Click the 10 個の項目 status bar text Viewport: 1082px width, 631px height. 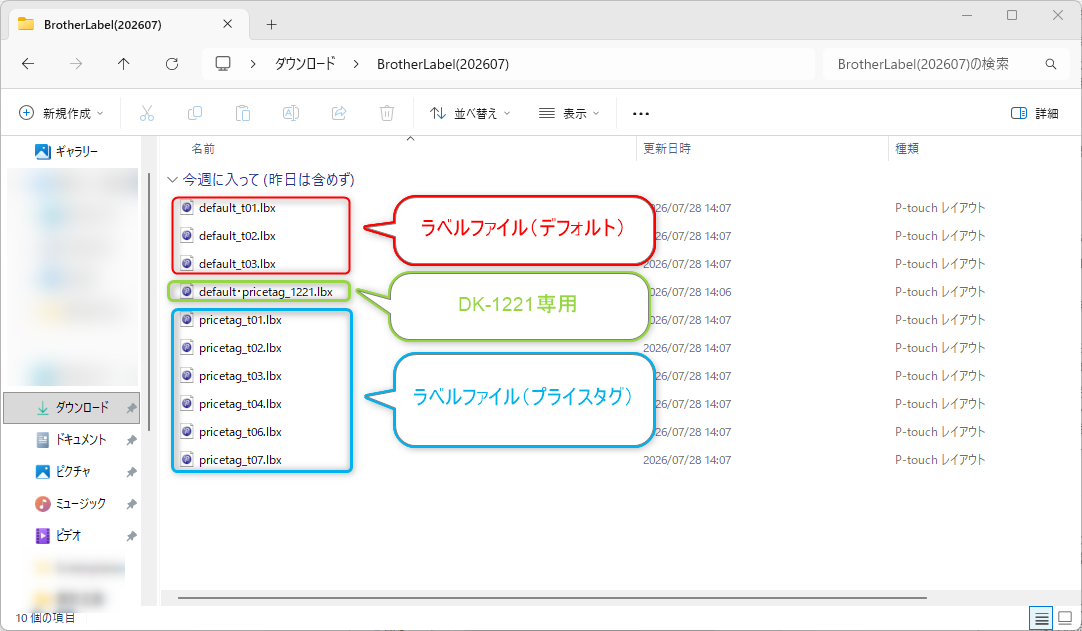tap(46, 618)
